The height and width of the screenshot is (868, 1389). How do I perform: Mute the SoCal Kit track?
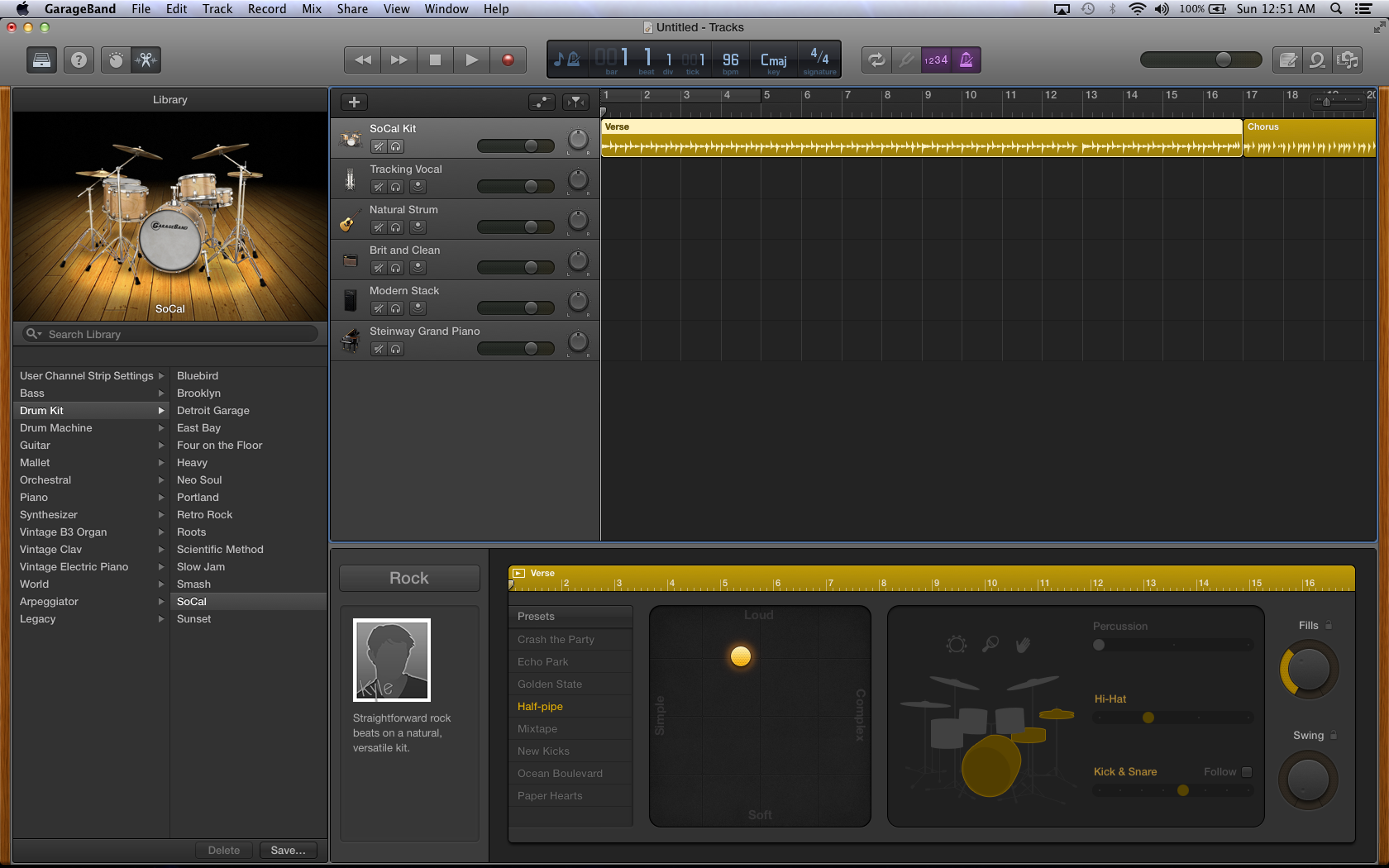tap(379, 146)
